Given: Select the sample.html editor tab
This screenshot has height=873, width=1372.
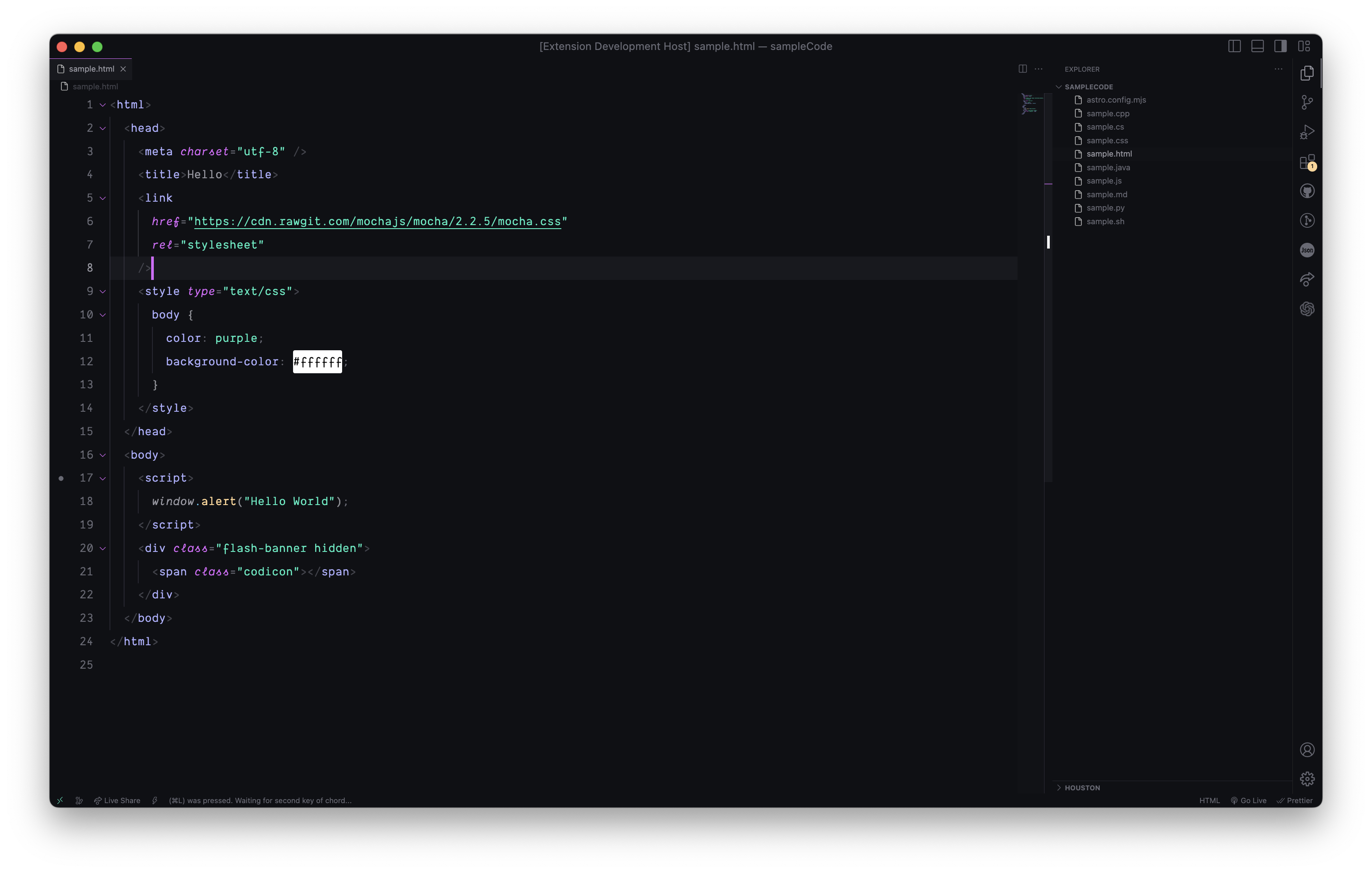Looking at the screenshot, I should click(91, 69).
